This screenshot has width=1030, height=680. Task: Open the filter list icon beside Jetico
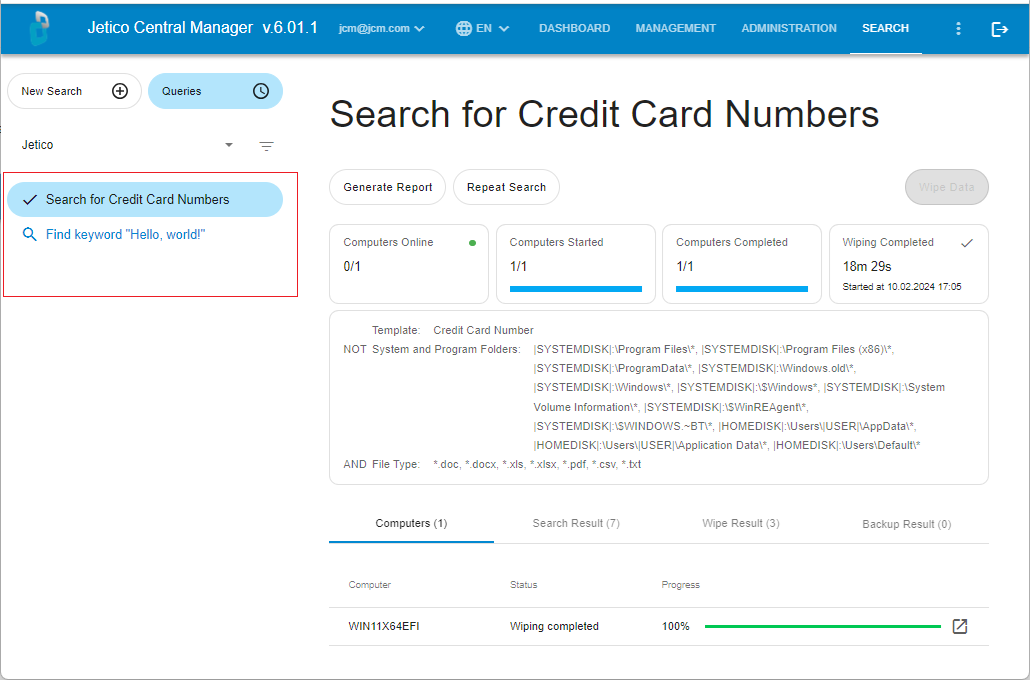(x=266, y=146)
